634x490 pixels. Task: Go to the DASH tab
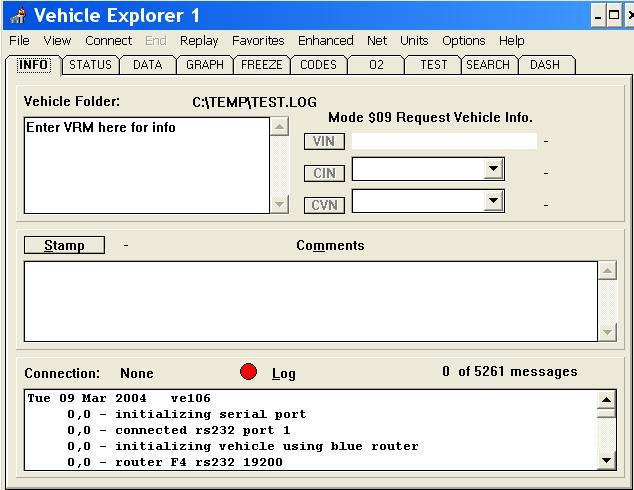click(545, 65)
